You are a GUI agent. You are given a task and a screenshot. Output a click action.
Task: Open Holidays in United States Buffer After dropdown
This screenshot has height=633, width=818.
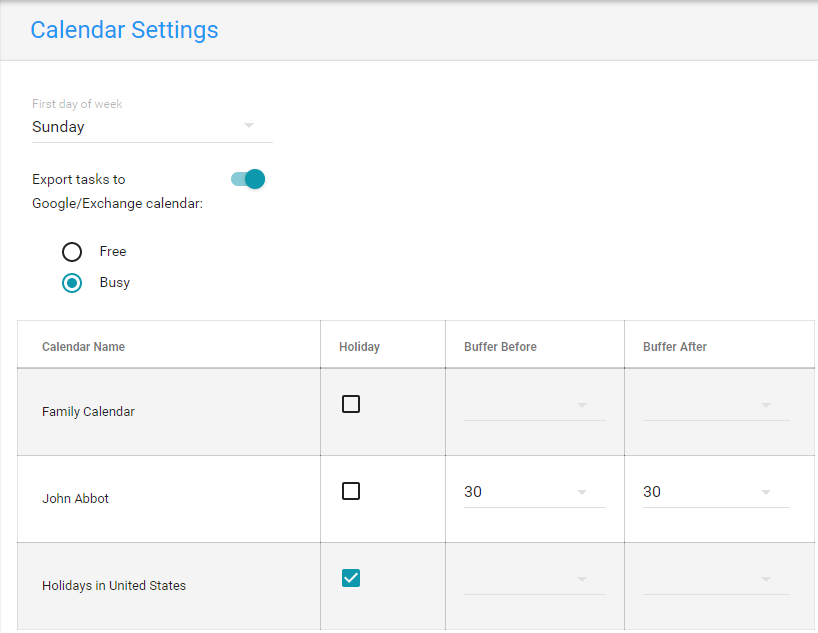tap(715, 579)
